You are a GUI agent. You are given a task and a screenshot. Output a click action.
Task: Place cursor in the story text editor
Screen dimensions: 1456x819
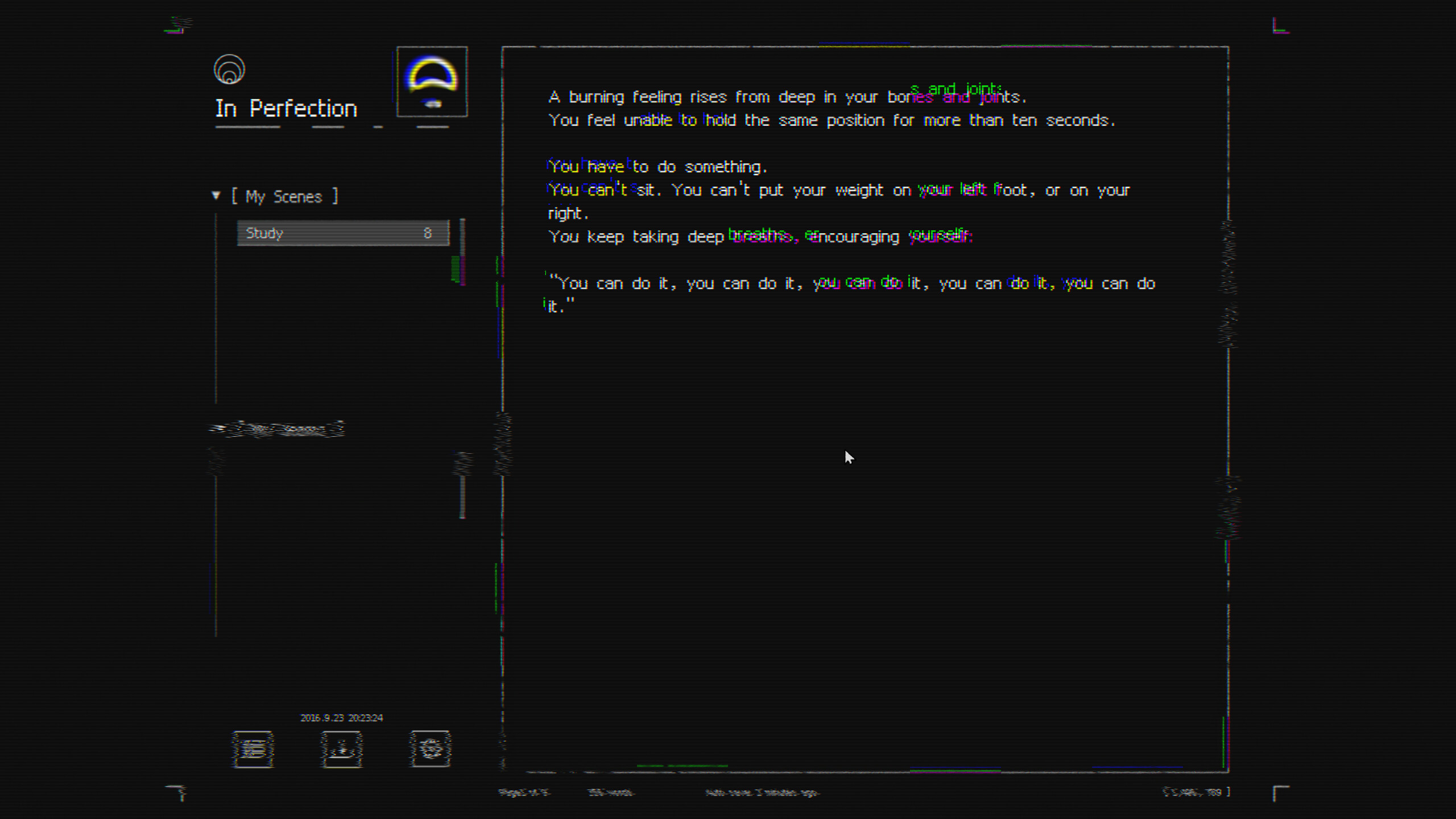(x=865, y=409)
